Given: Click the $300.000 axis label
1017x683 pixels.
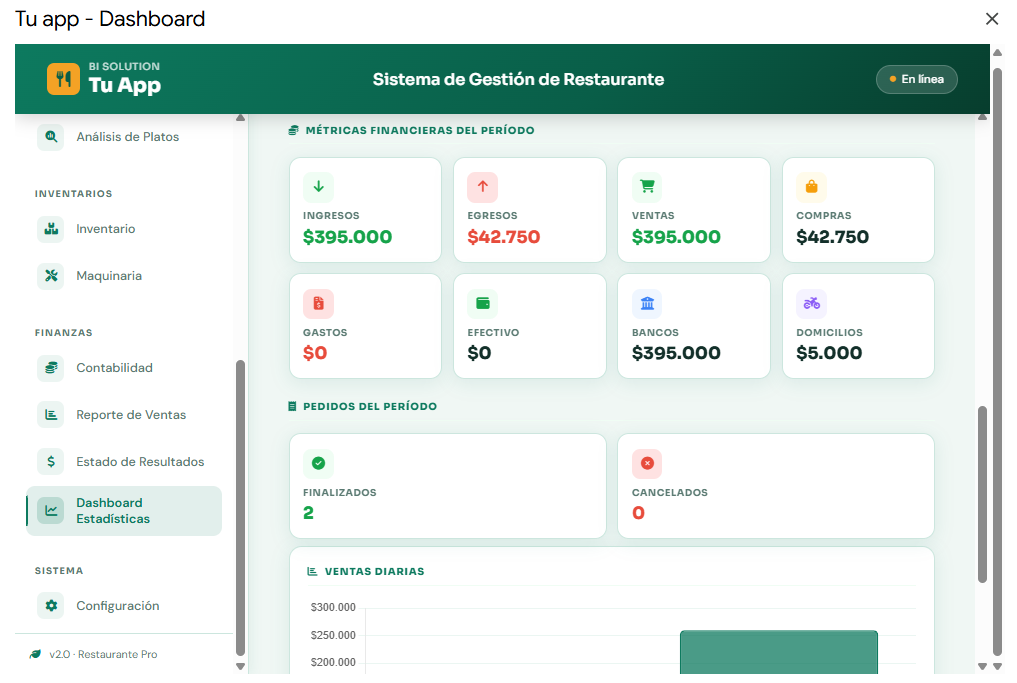Looking at the screenshot, I should (x=333, y=607).
